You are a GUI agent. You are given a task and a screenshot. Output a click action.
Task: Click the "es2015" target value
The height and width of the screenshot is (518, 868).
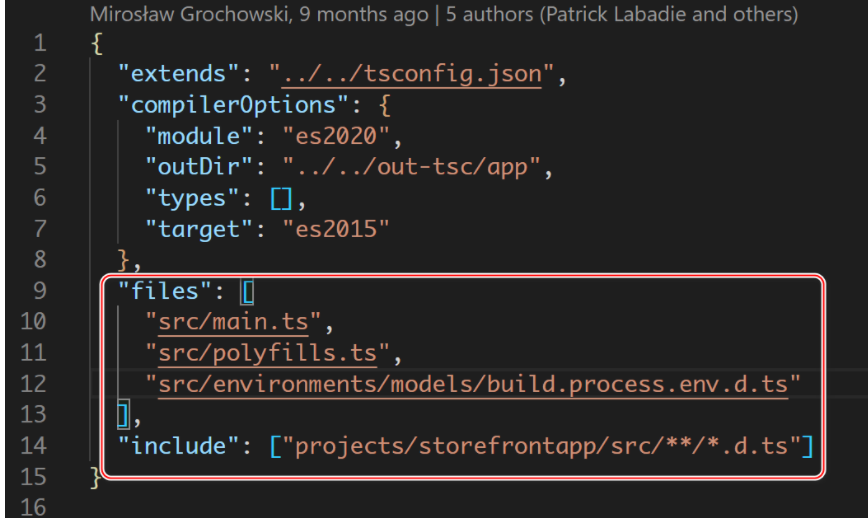[x=335, y=228]
